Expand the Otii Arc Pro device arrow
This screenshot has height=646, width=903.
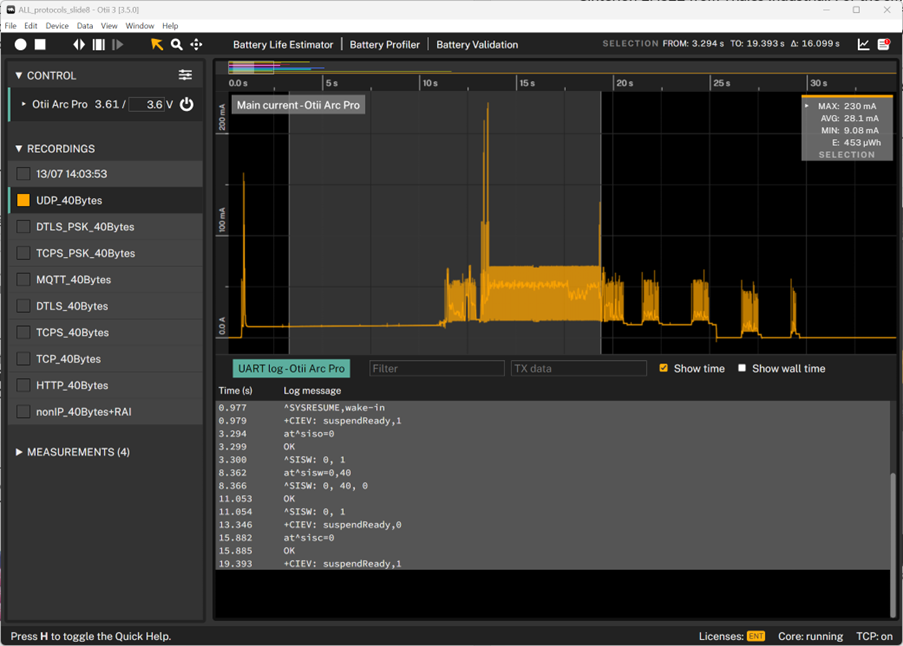(24, 104)
